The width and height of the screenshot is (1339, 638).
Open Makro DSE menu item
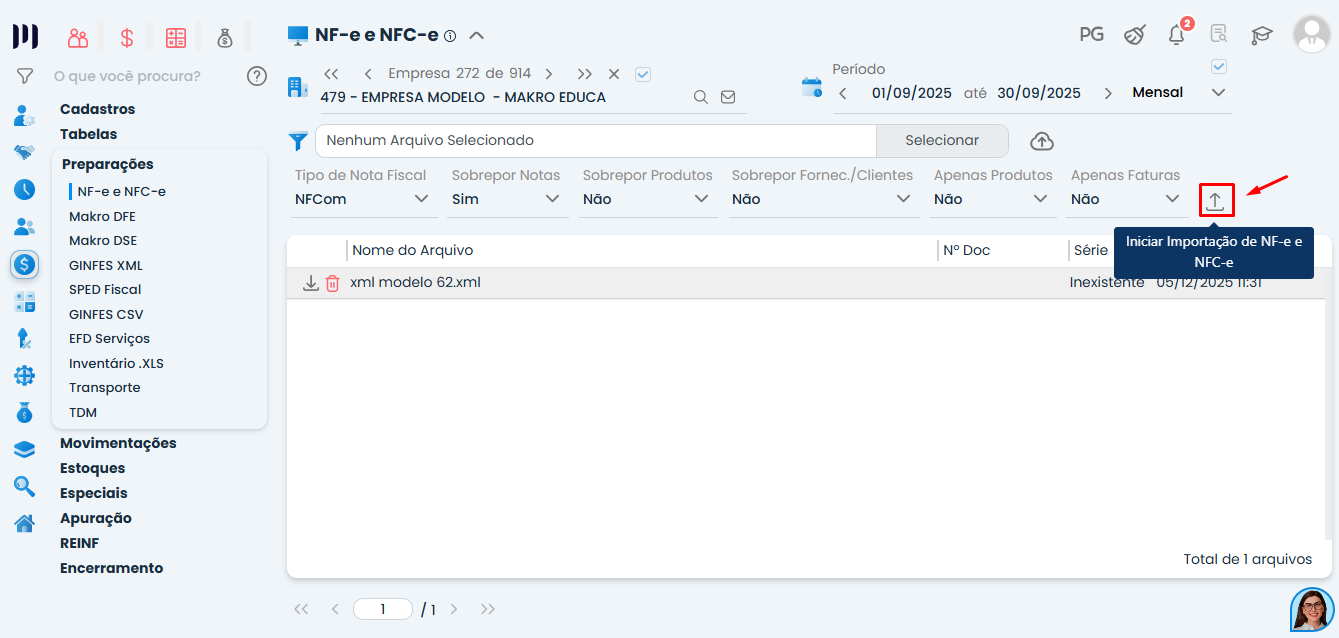tap(103, 241)
